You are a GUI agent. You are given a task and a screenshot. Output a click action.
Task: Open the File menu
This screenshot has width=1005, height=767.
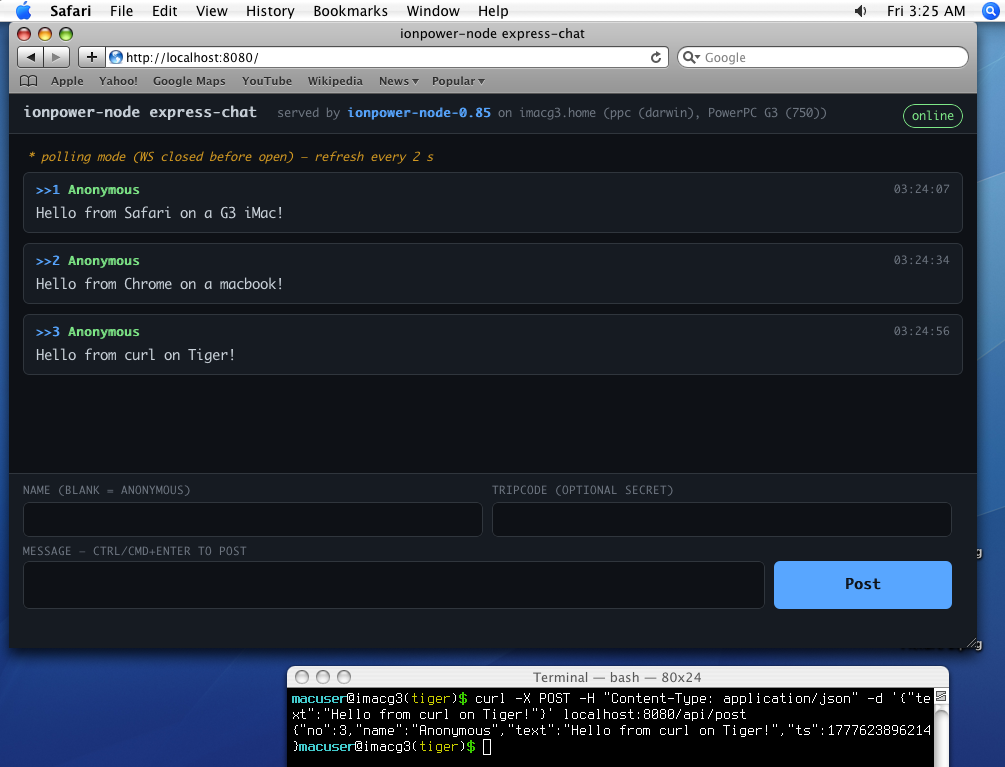121,11
